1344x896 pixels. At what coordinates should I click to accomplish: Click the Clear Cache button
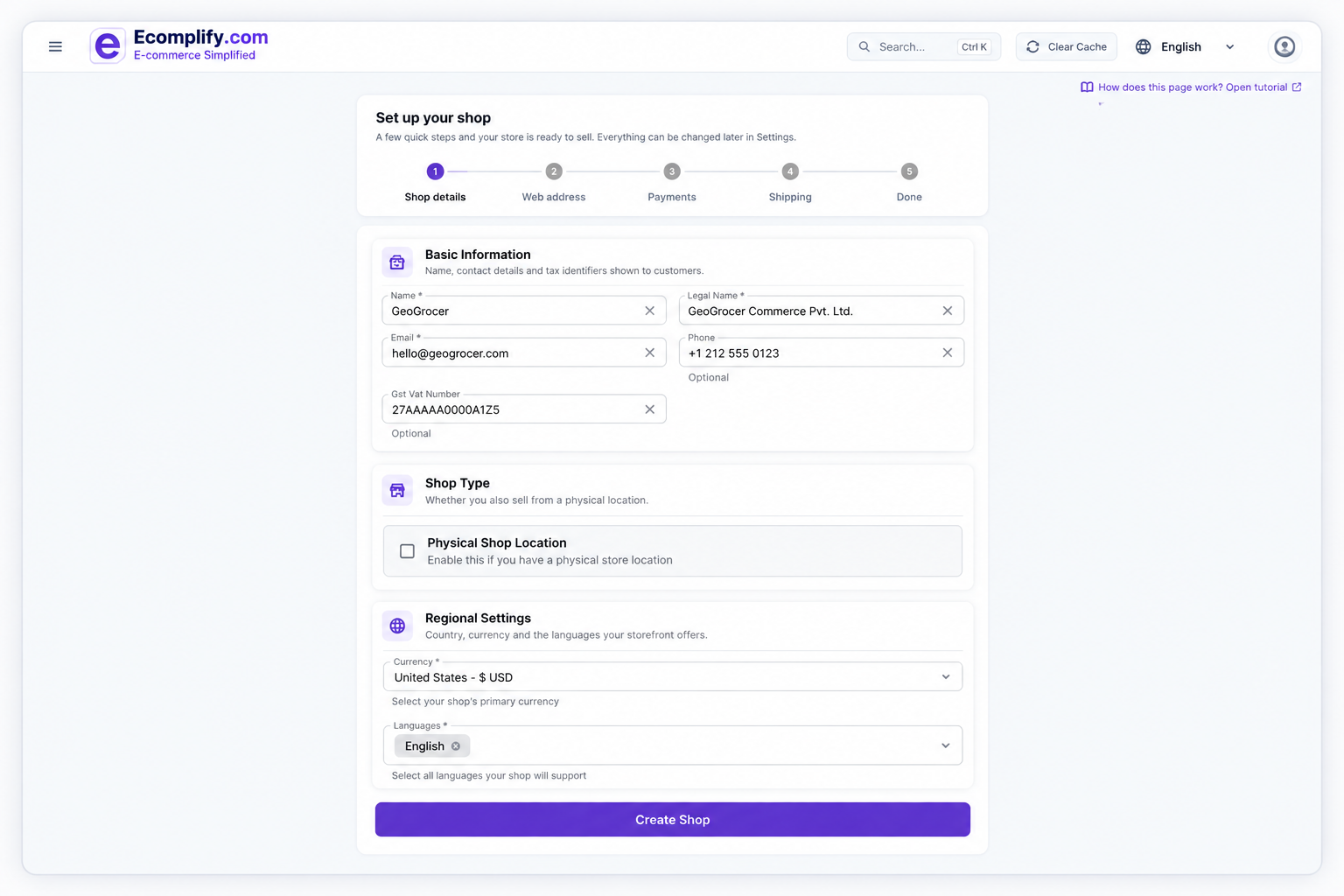click(1067, 46)
